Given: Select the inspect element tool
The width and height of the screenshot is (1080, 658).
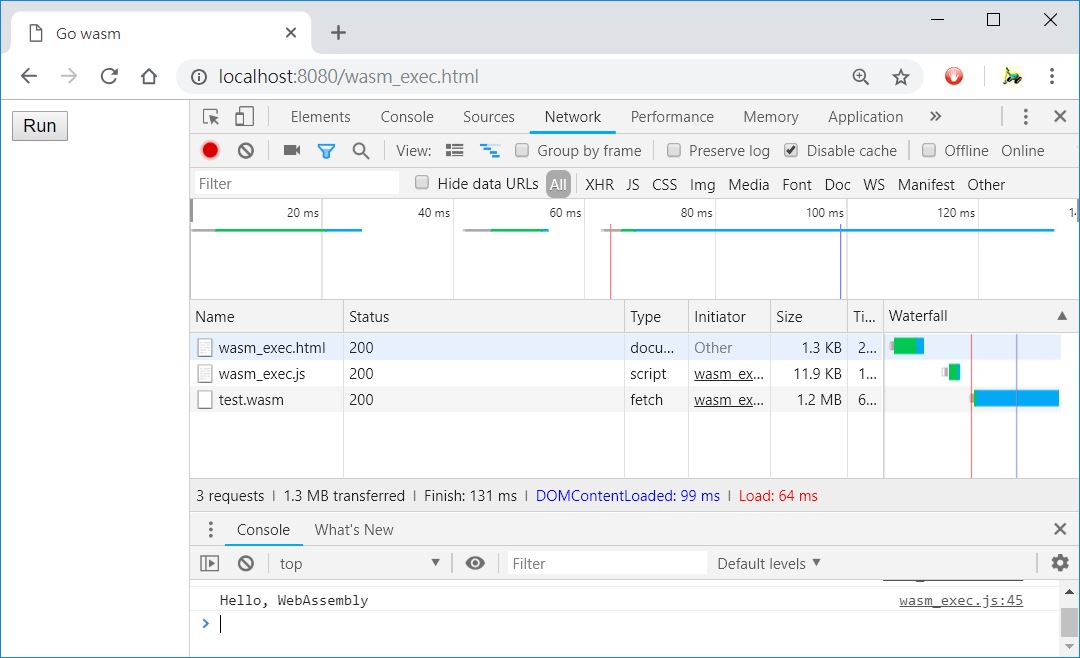Looking at the screenshot, I should pyautogui.click(x=211, y=117).
